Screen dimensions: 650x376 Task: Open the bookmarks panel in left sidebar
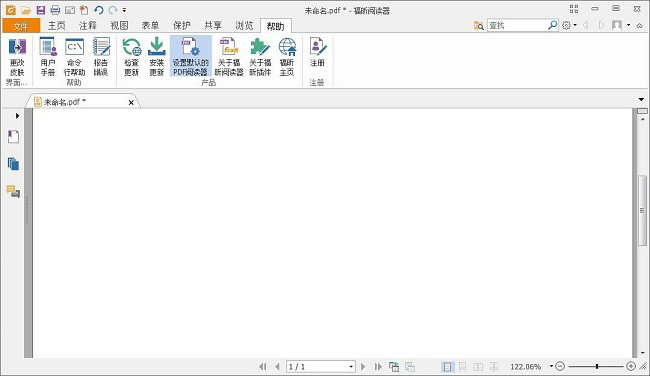(13, 136)
